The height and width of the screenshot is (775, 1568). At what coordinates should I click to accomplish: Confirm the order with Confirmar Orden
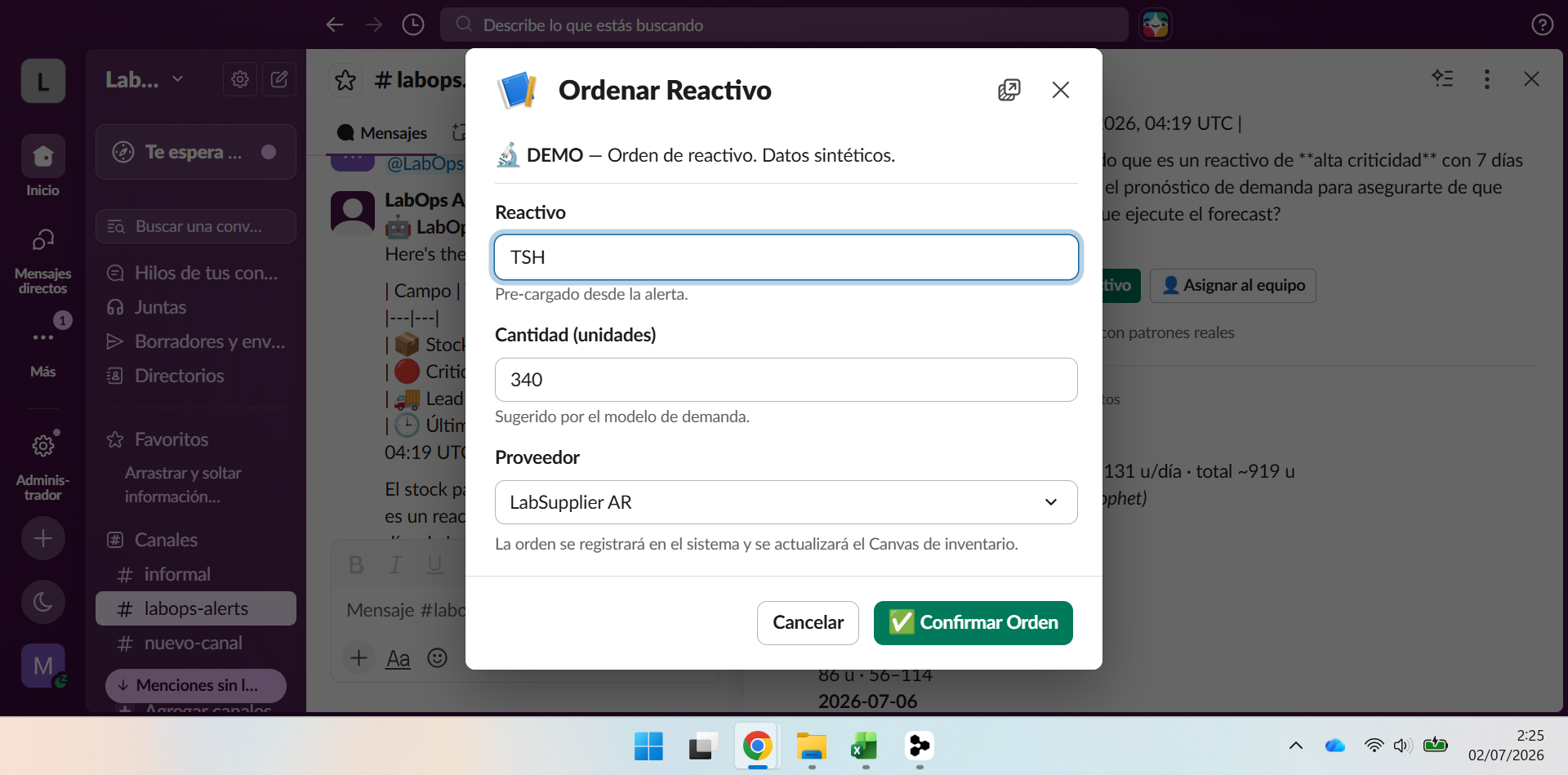pyautogui.click(x=973, y=623)
